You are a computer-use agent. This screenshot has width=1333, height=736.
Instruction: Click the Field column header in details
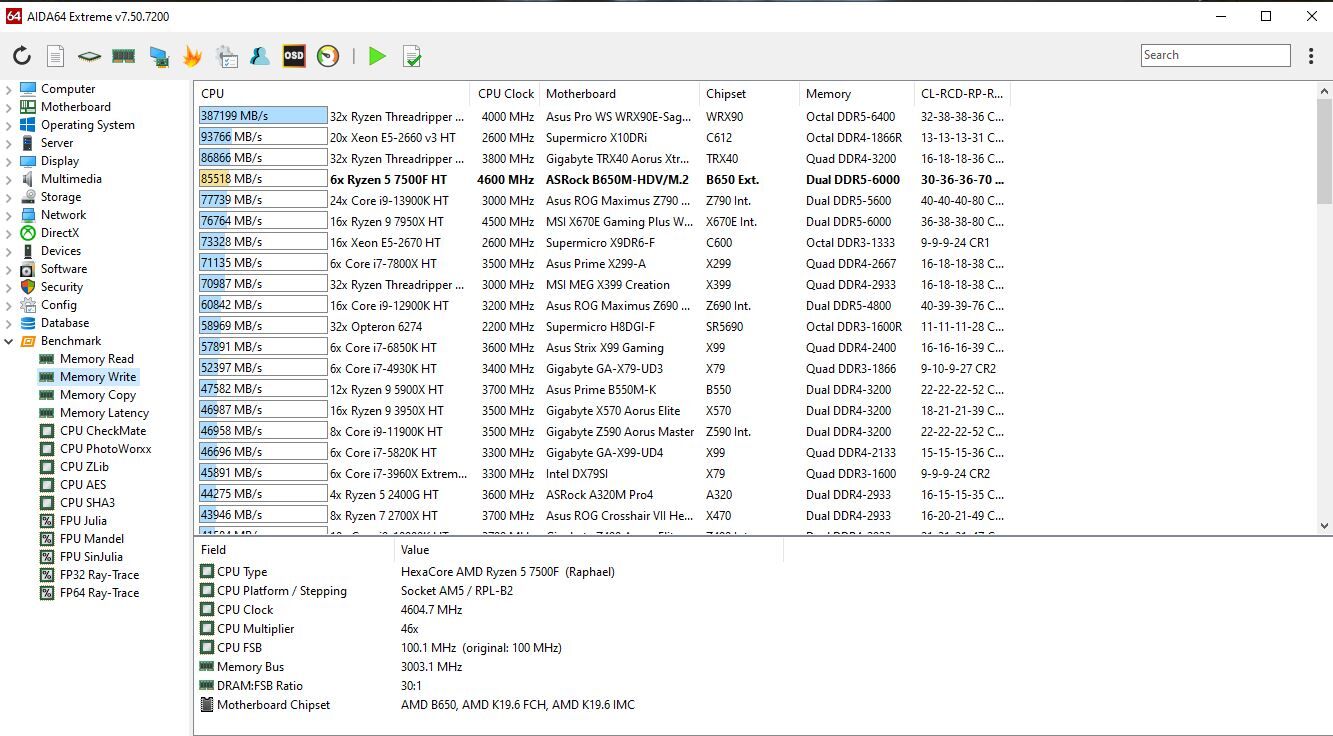click(x=294, y=550)
